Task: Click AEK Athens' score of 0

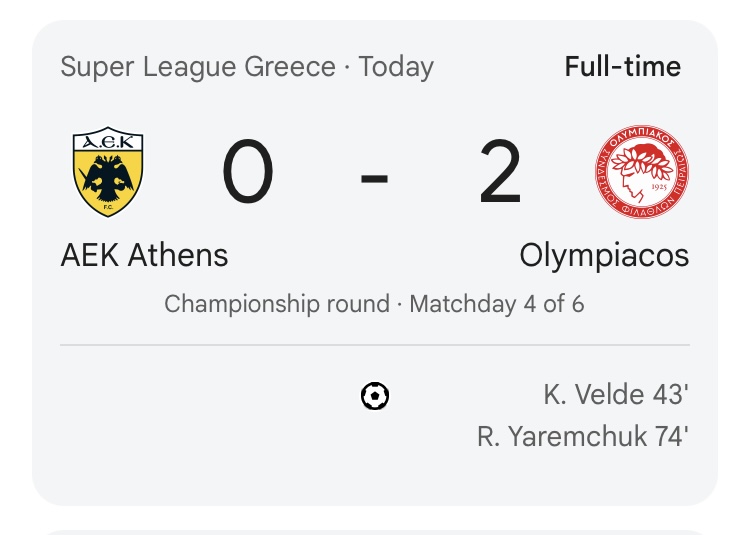Action: pos(247,174)
